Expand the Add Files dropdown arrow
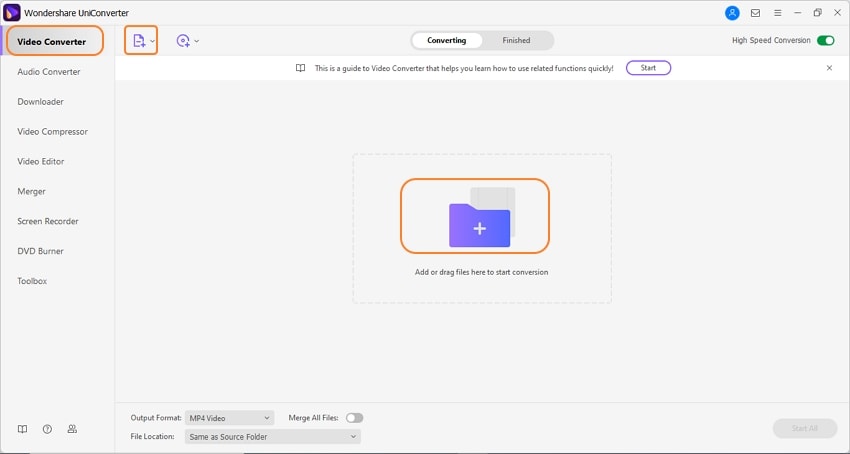The height and width of the screenshot is (454, 850). coord(152,41)
